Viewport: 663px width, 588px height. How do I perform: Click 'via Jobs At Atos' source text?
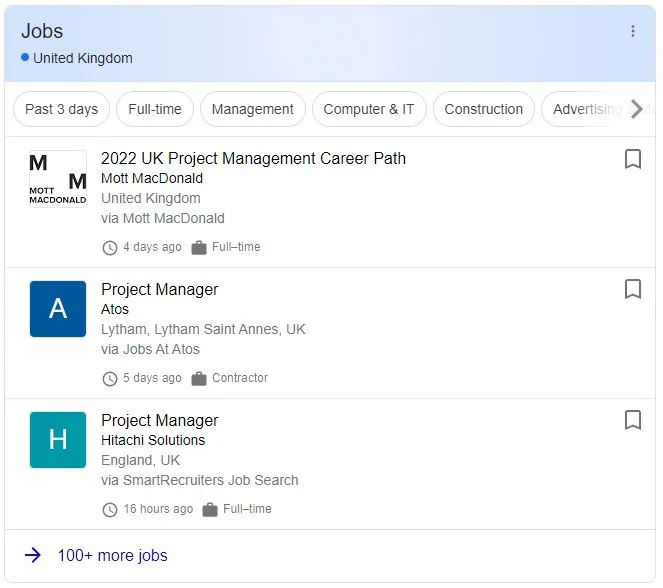(x=150, y=349)
